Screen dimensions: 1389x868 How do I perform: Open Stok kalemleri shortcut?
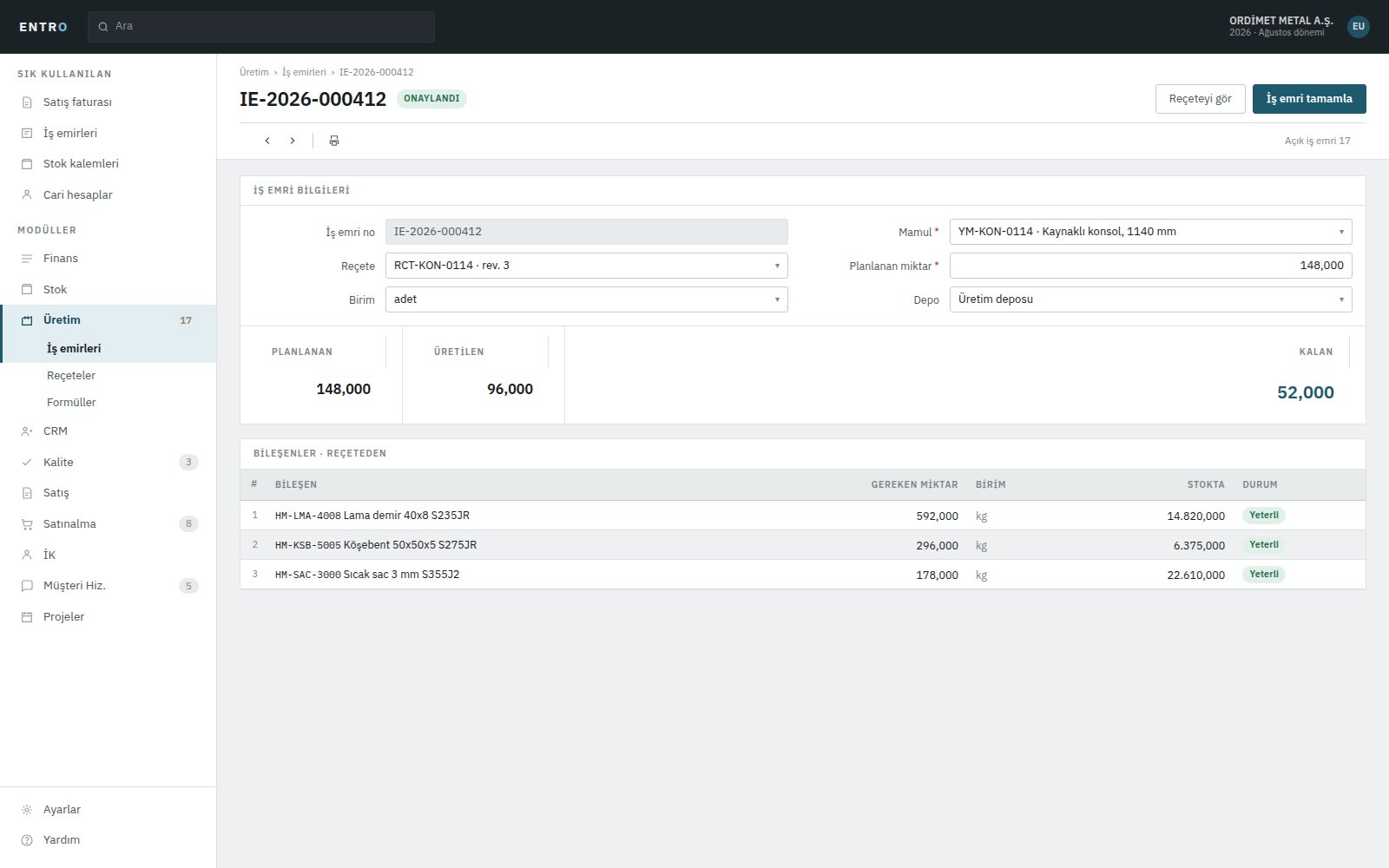click(x=109, y=164)
